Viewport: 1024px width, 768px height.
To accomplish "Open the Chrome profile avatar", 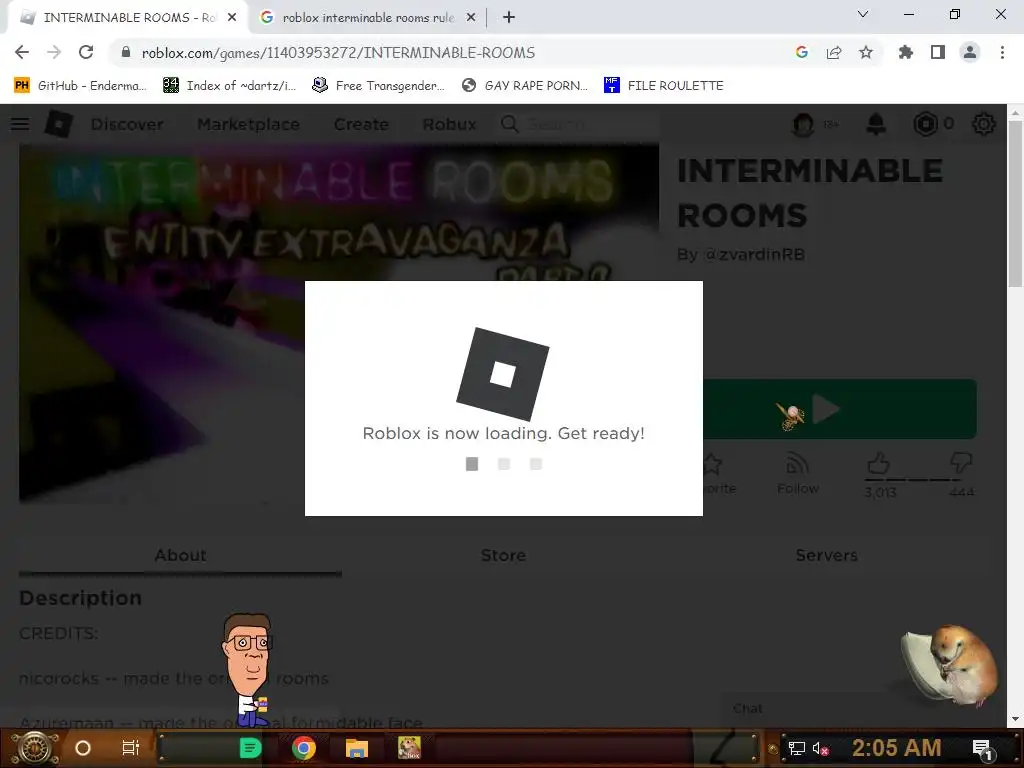I will click(970, 52).
